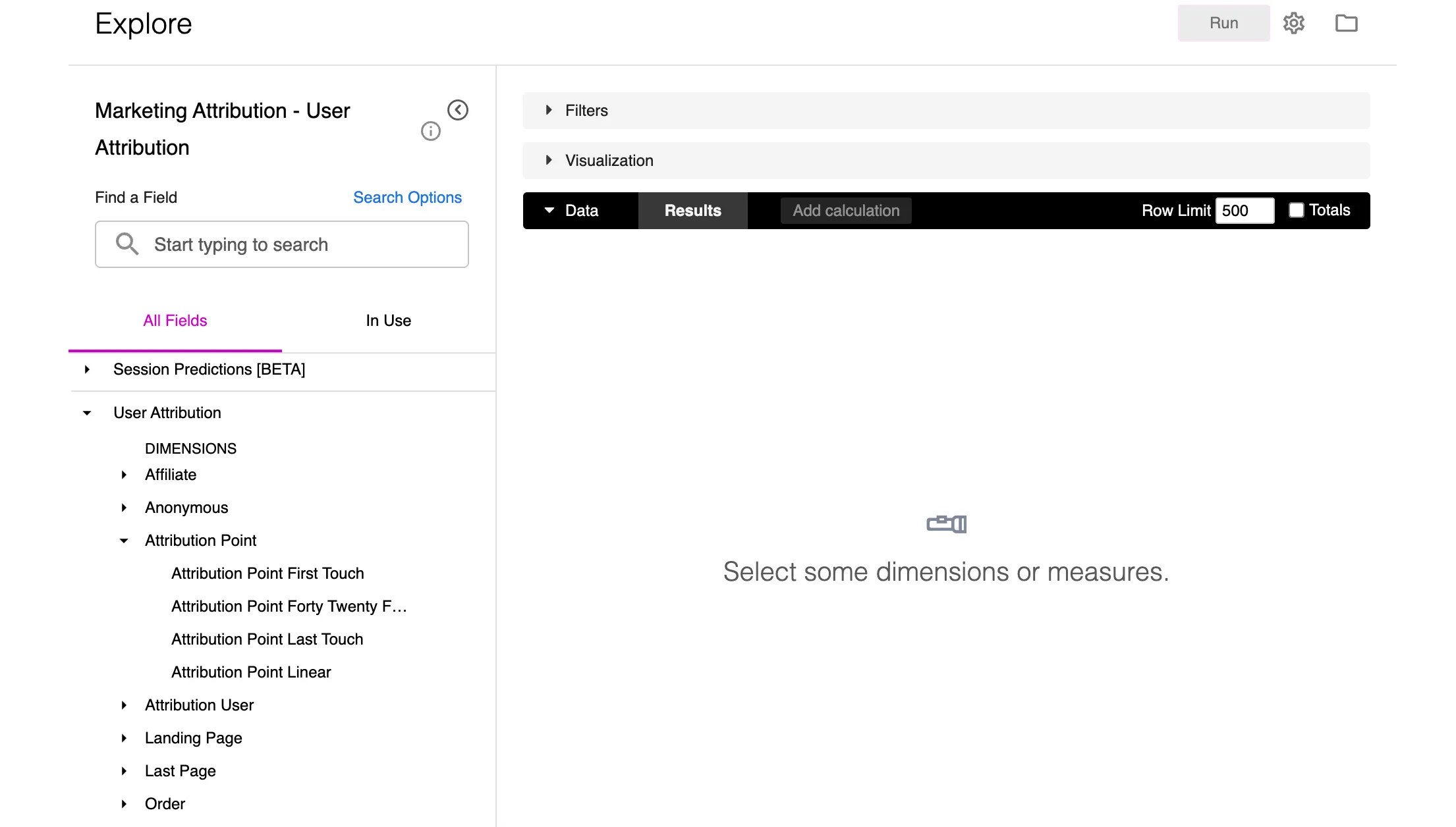Select Attribution Point Last Touch field
The image size is (1456, 827).
(x=267, y=639)
